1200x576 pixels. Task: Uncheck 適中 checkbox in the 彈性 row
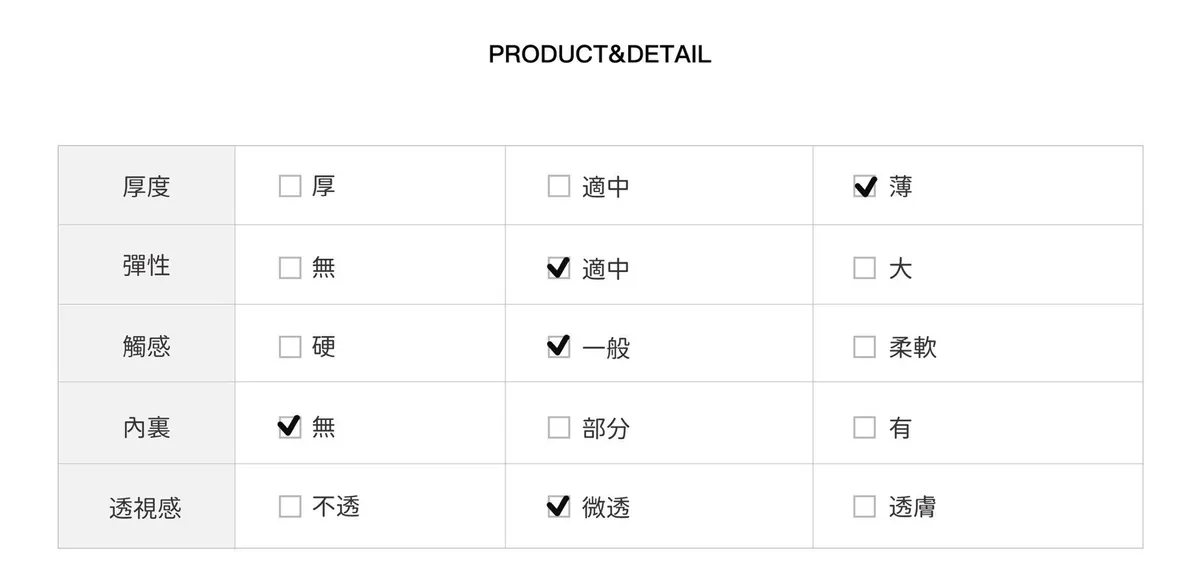[559, 268]
